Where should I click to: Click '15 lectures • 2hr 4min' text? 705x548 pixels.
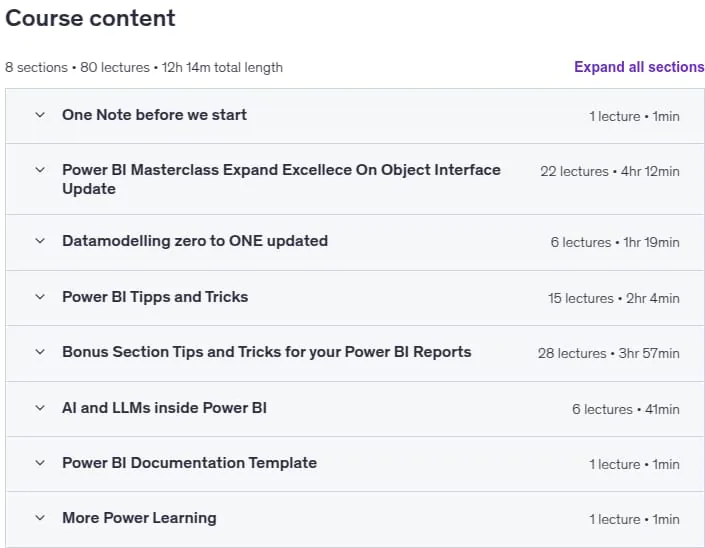(x=613, y=298)
